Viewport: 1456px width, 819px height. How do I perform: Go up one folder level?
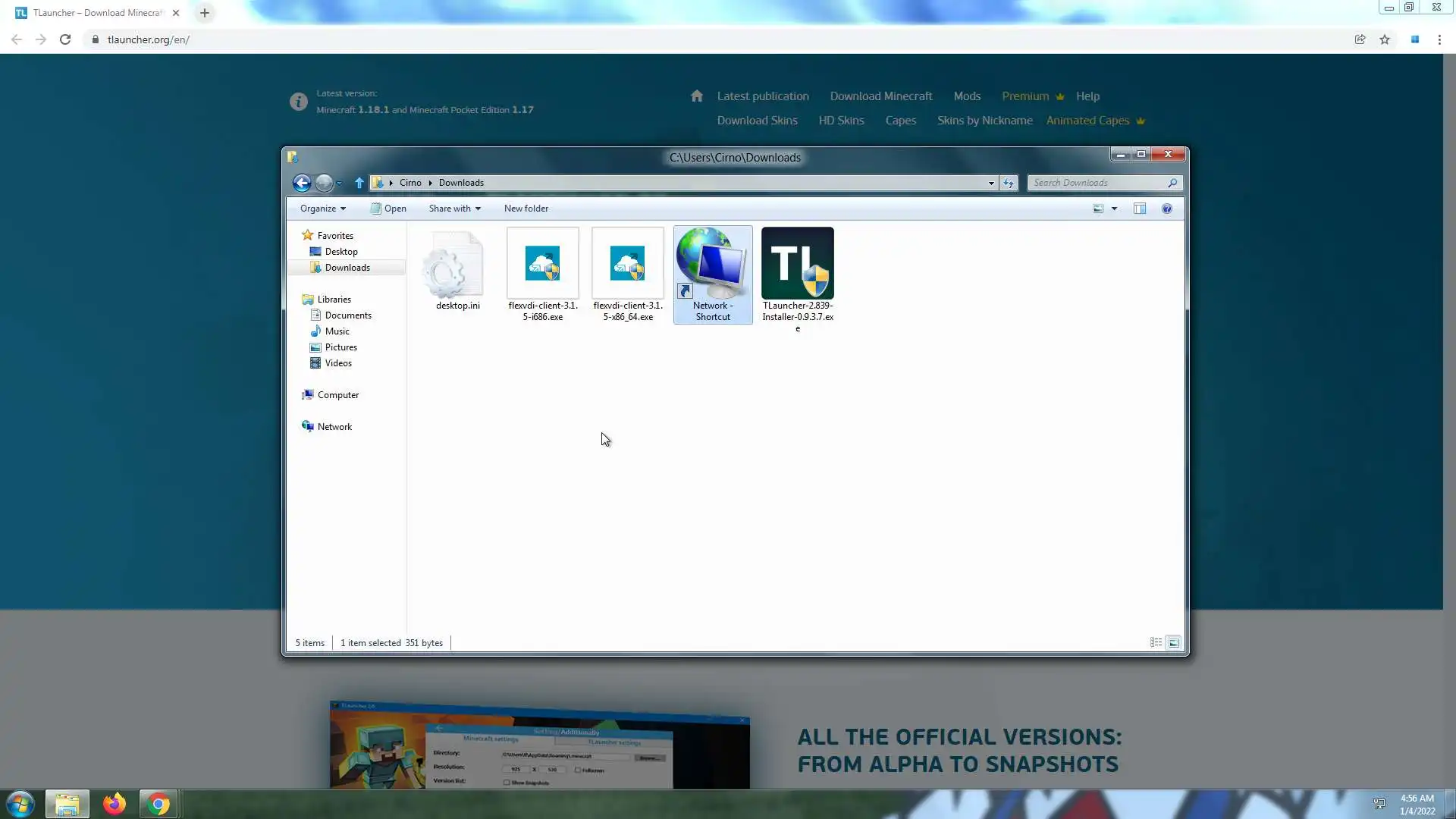[x=359, y=183]
